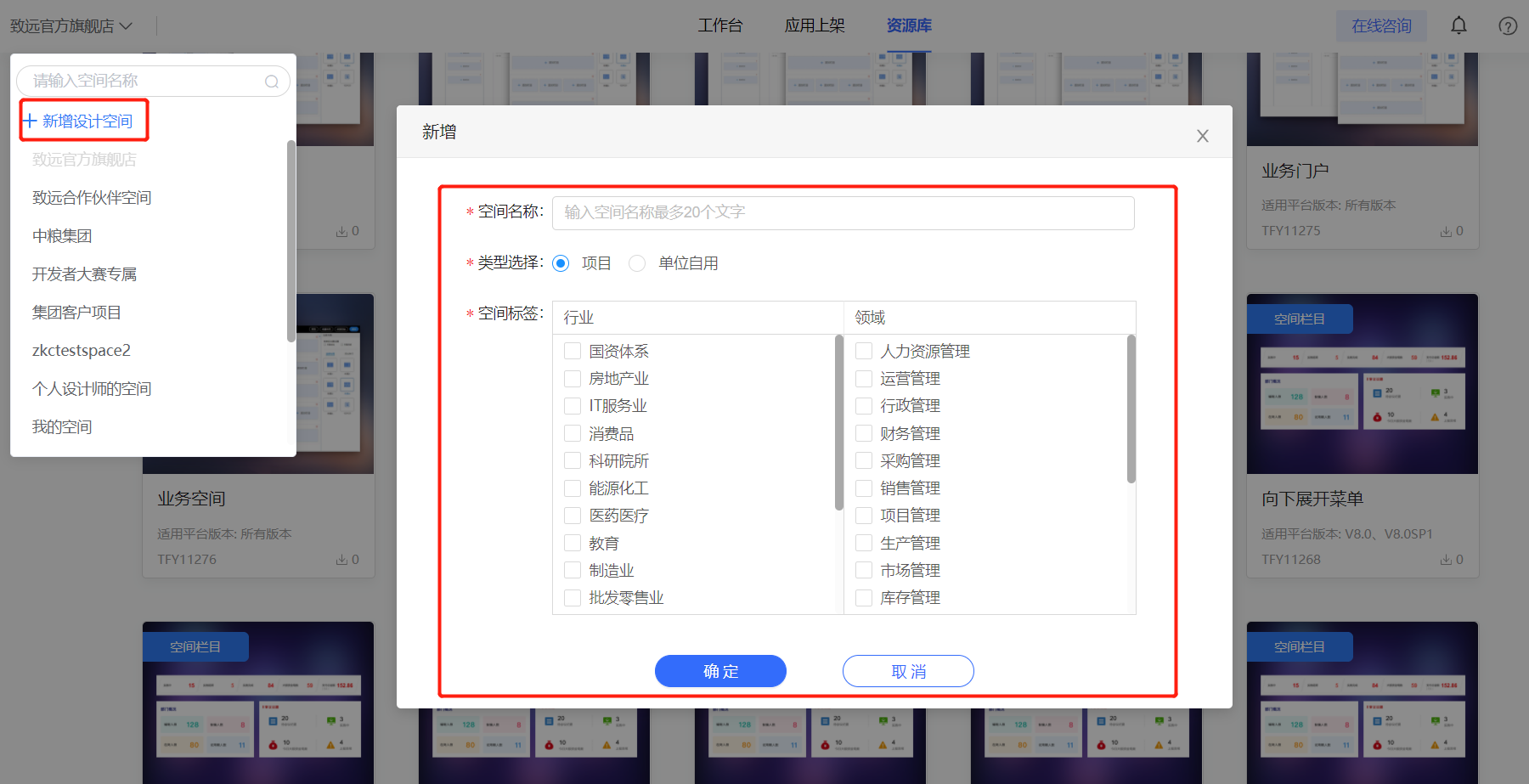Open the notification bell icon
This screenshot has height=784, width=1529.
[x=1458, y=25]
